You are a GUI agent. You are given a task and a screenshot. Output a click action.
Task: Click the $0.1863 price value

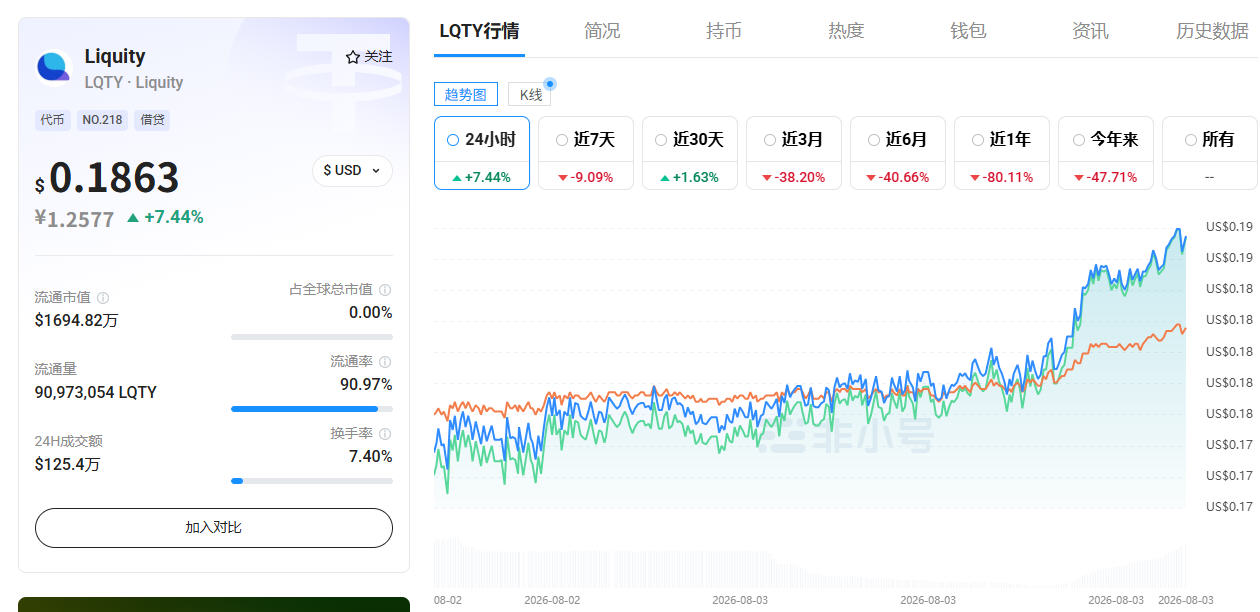[x=107, y=179]
